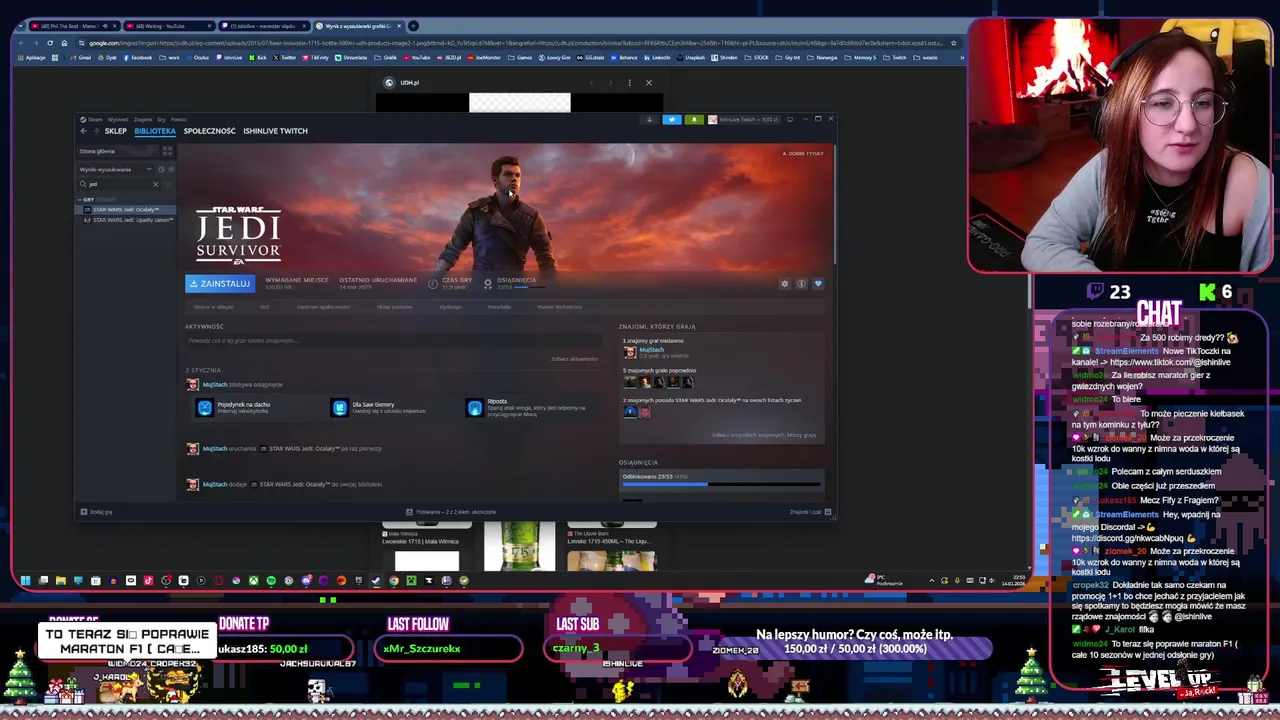
Task: Open Strona główna in library sidebar
Action: (x=115, y=151)
